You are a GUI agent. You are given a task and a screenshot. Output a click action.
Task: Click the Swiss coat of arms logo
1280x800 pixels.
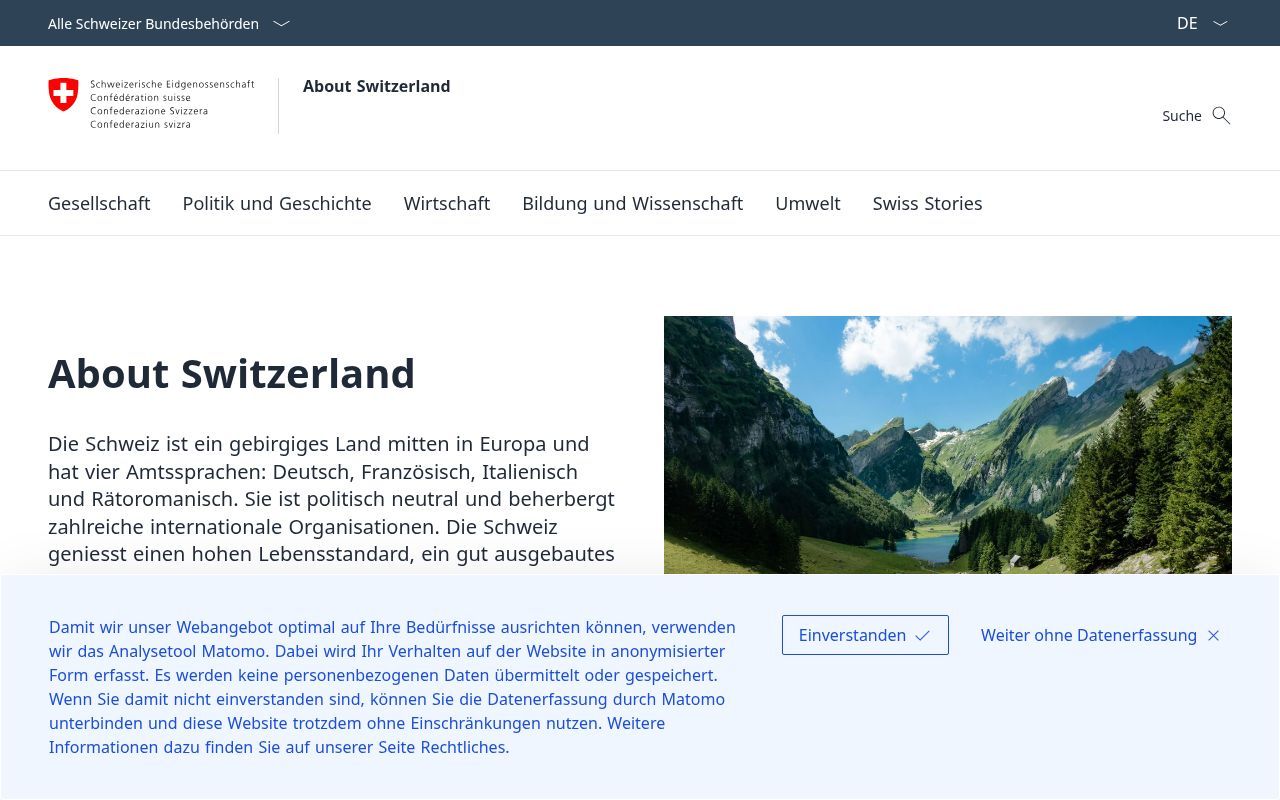pos(63,95)
